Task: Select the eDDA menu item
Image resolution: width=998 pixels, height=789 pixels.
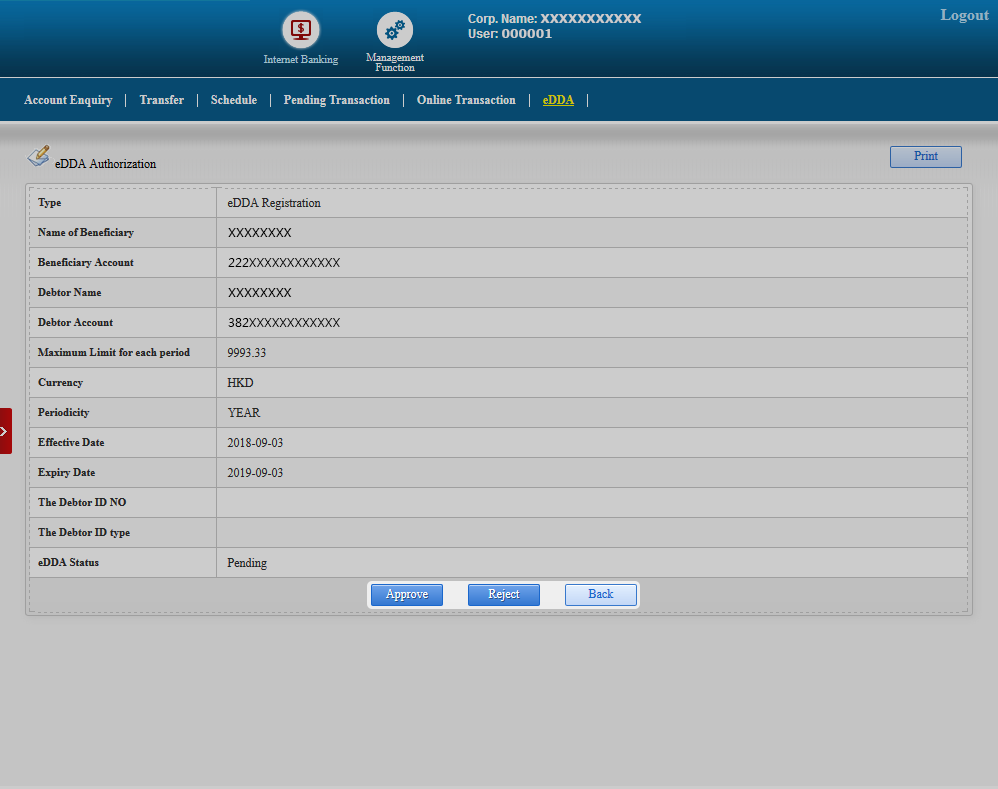Action: (558, 100)
